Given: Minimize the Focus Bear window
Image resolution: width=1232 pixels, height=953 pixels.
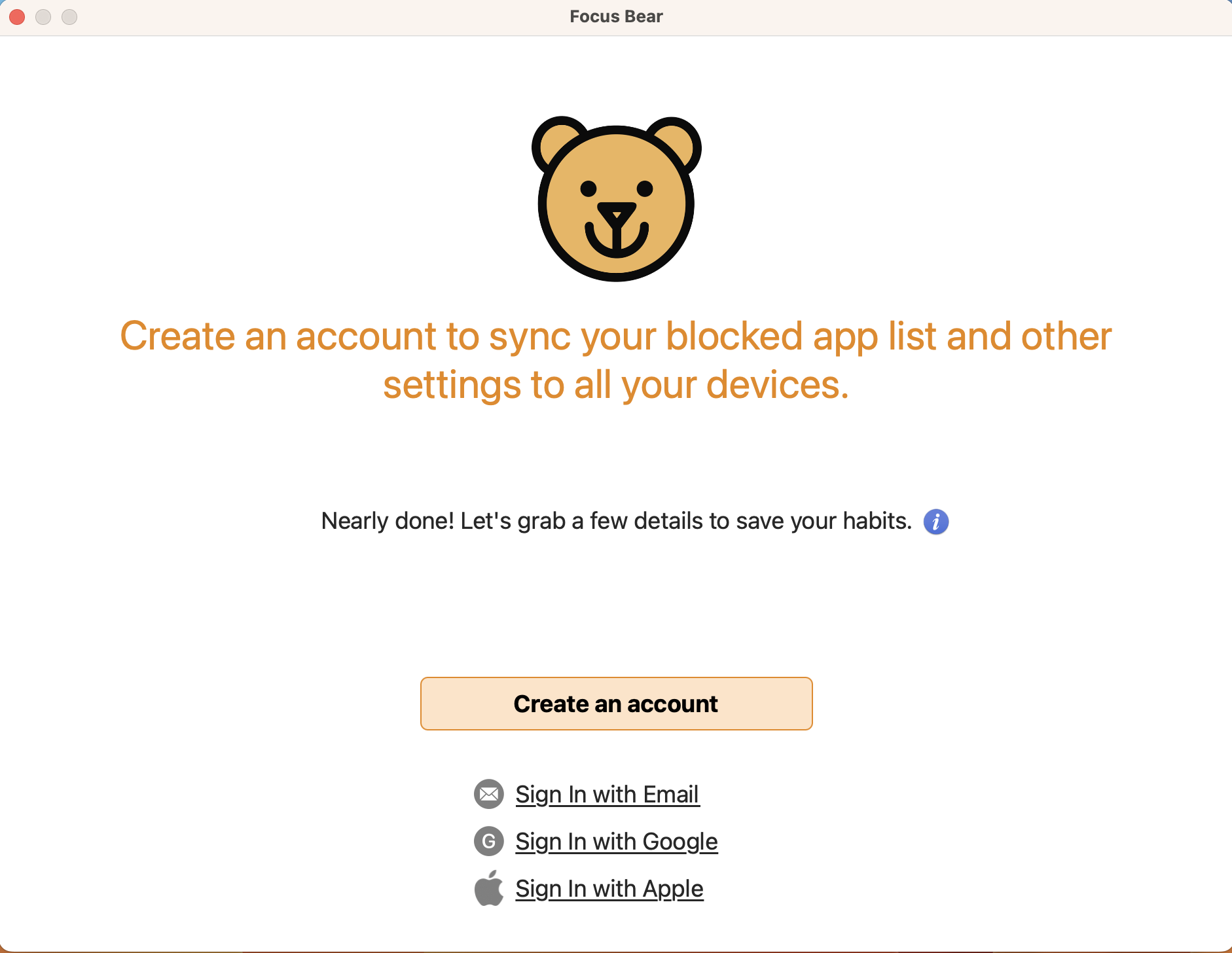Looking at the screenshot, I should (x=43, y=17).
